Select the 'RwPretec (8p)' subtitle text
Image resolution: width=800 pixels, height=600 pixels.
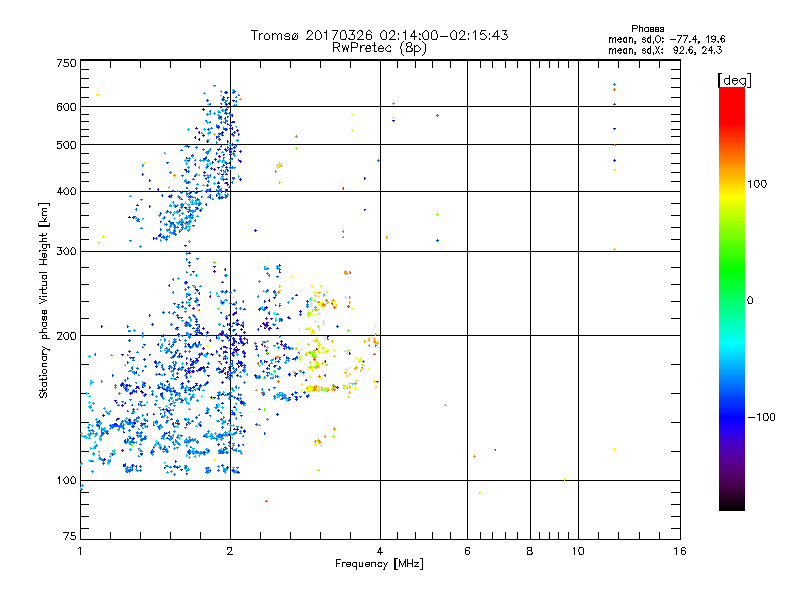tap(379, 48)
